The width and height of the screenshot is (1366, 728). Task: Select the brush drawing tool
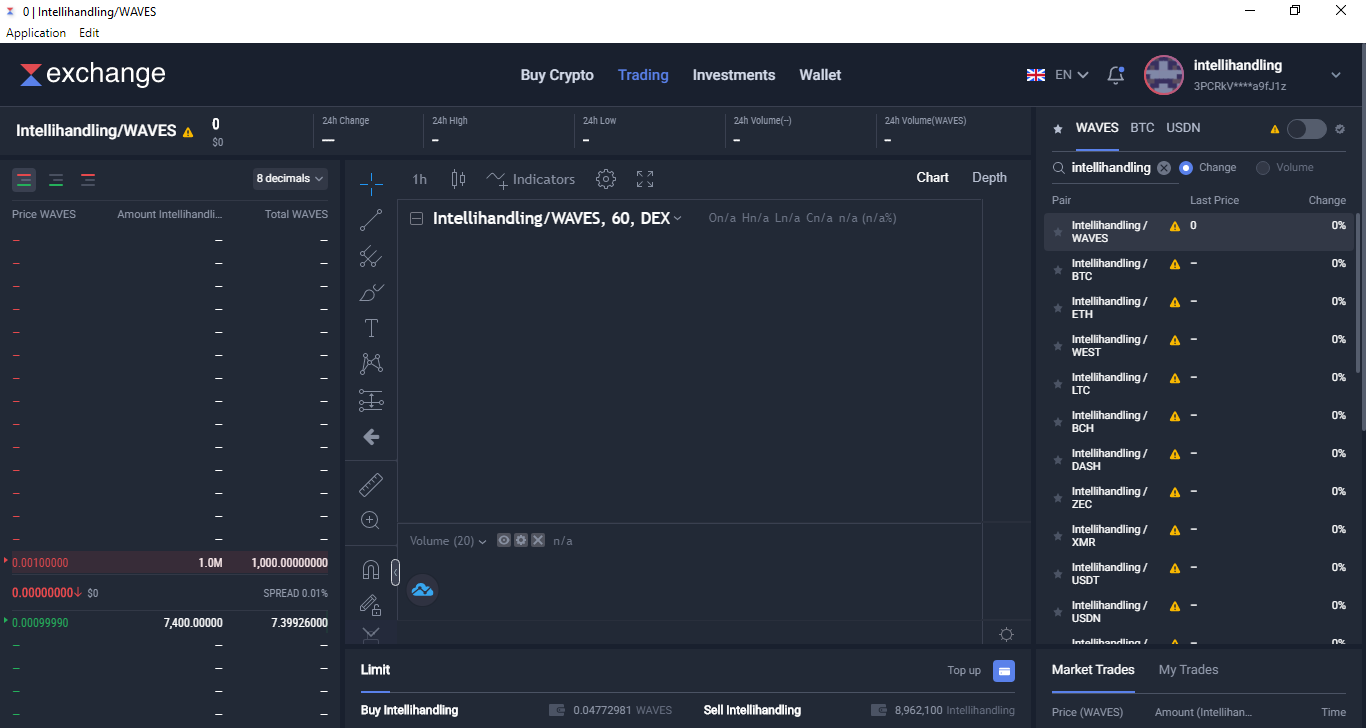pyautogui.click(x=371, y=293)
